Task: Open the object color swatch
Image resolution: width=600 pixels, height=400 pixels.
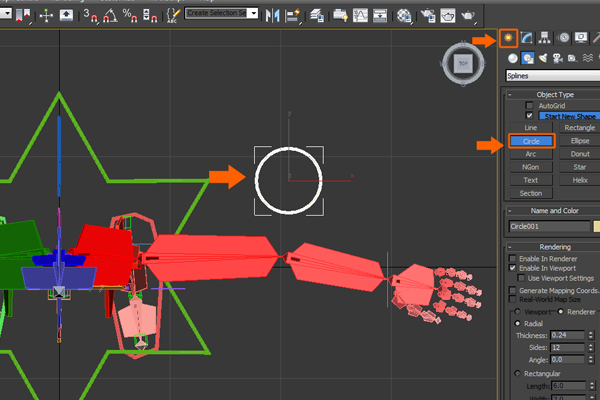Action: click(597, 226)
